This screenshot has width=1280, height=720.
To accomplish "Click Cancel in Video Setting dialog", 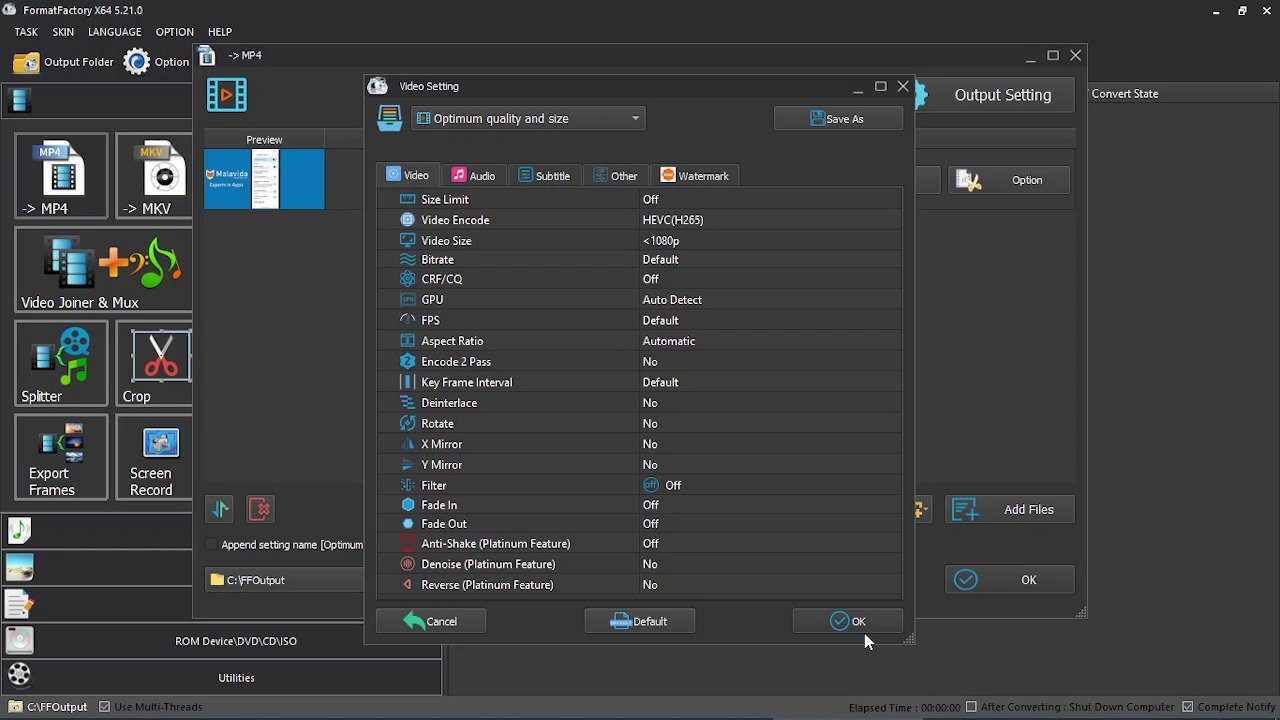I will (431, 622).
